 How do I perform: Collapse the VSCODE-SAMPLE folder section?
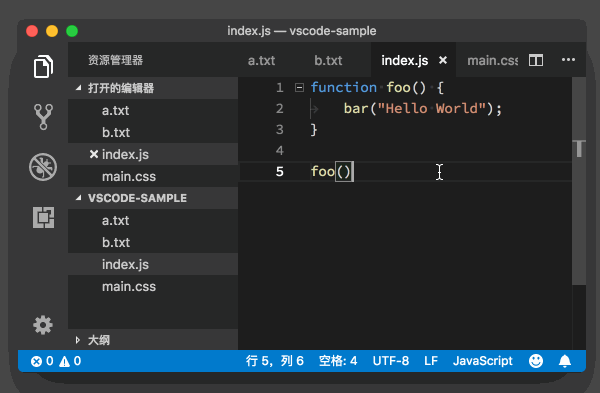pyautogui.click(x=78, y=198)
